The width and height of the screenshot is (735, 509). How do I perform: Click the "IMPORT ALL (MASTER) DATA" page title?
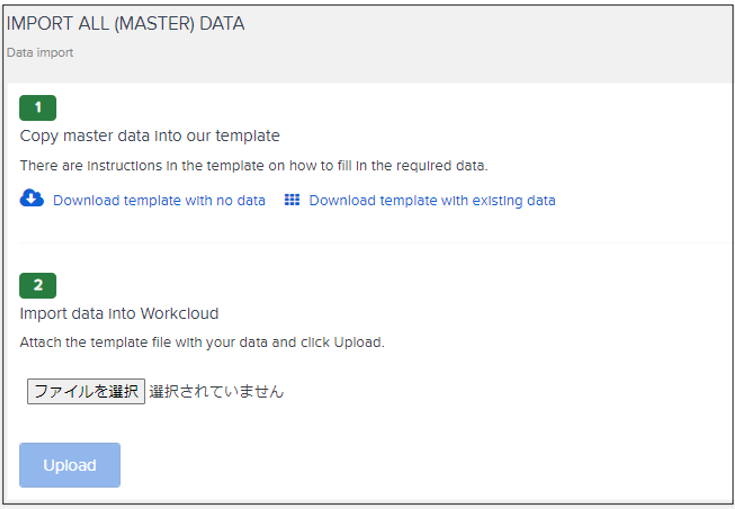pos(125,23)
